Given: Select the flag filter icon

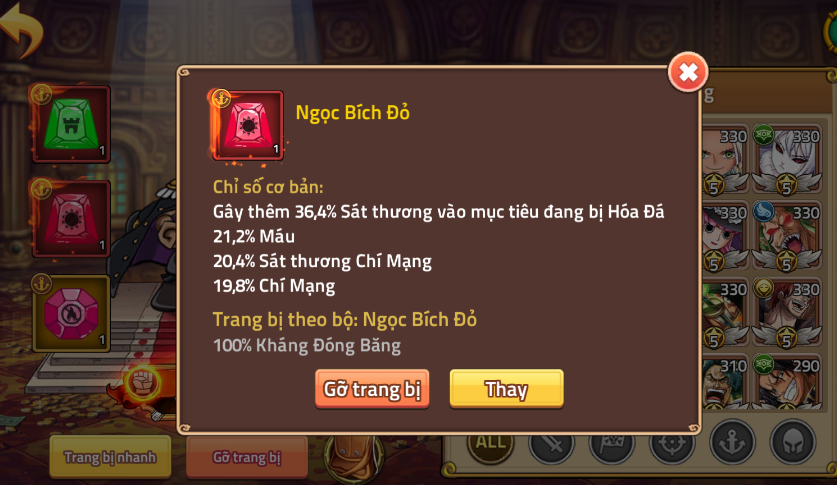Looking at the screenshot, I should tap(612, 443).
